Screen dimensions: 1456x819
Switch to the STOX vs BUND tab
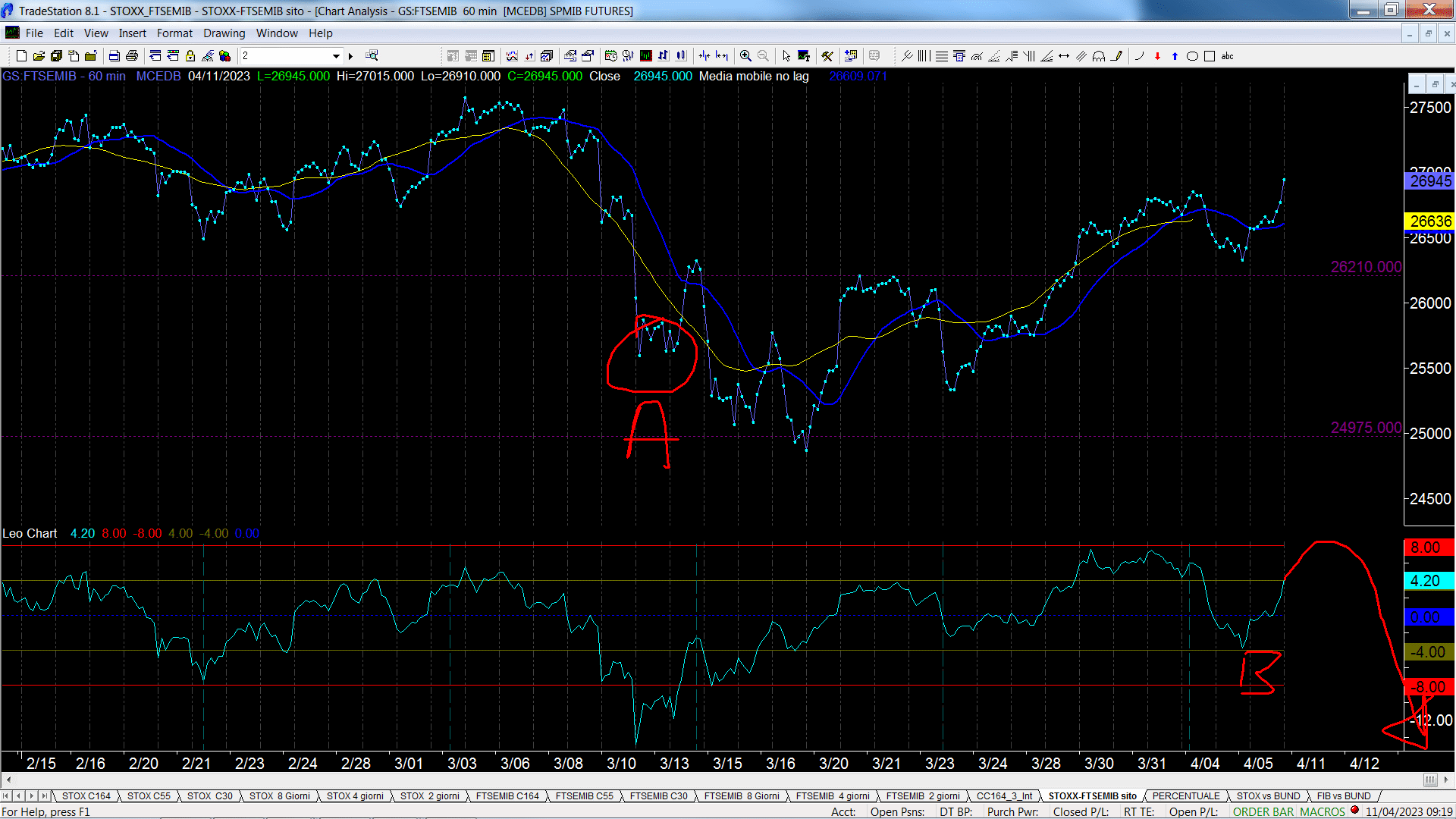pyautogui.click(x=1268, y=796)
